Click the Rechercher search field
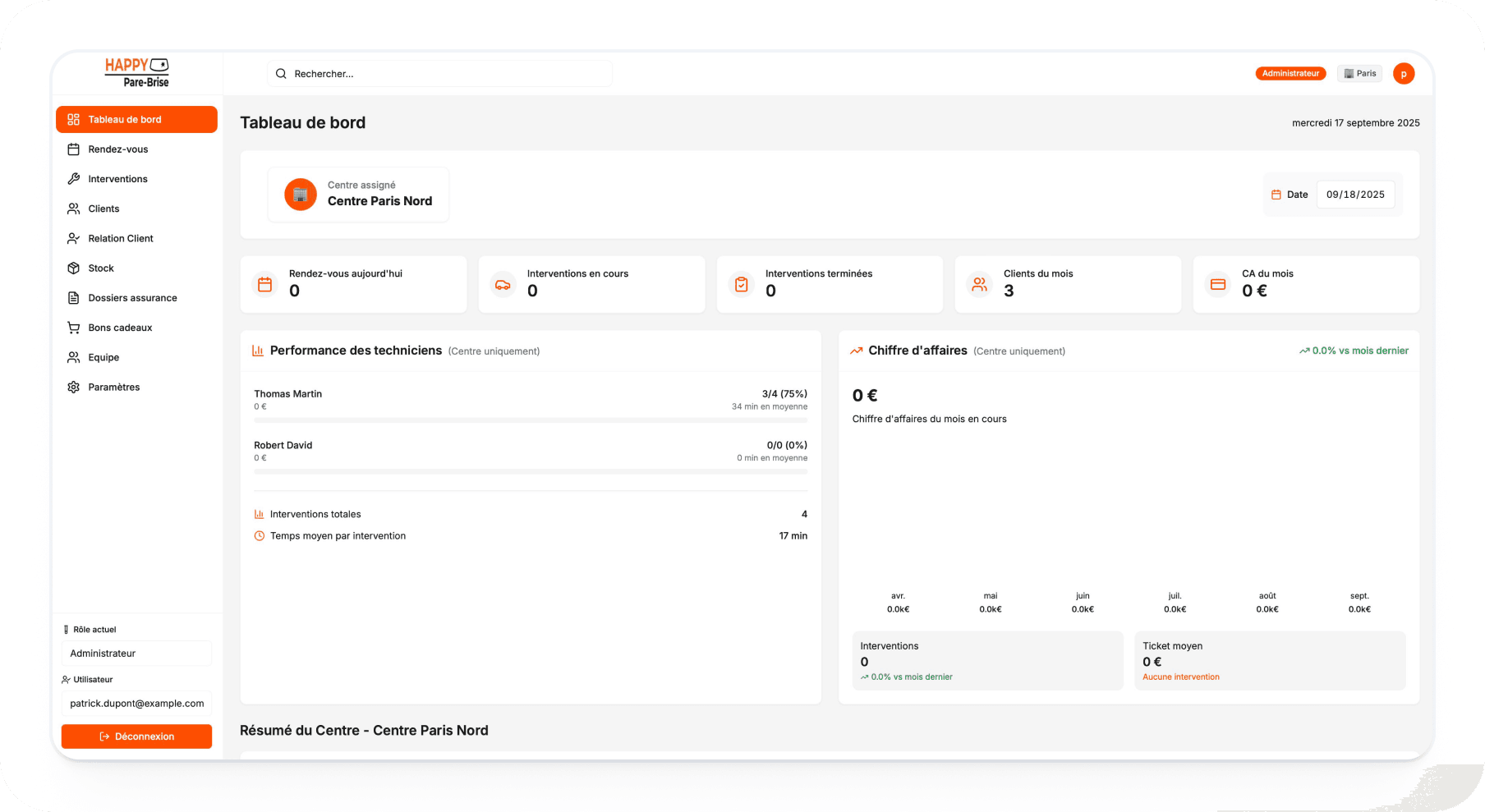 click(439, 74)
